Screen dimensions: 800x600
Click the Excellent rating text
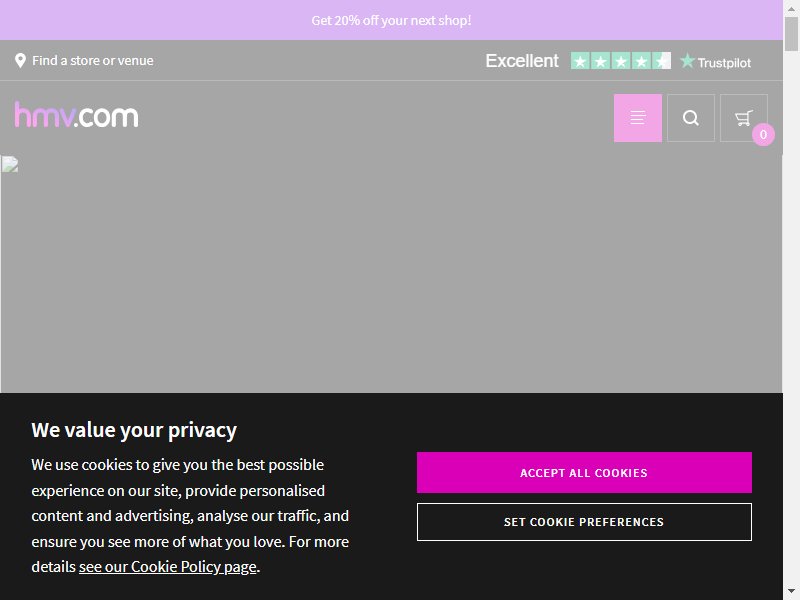click(522, 61)
